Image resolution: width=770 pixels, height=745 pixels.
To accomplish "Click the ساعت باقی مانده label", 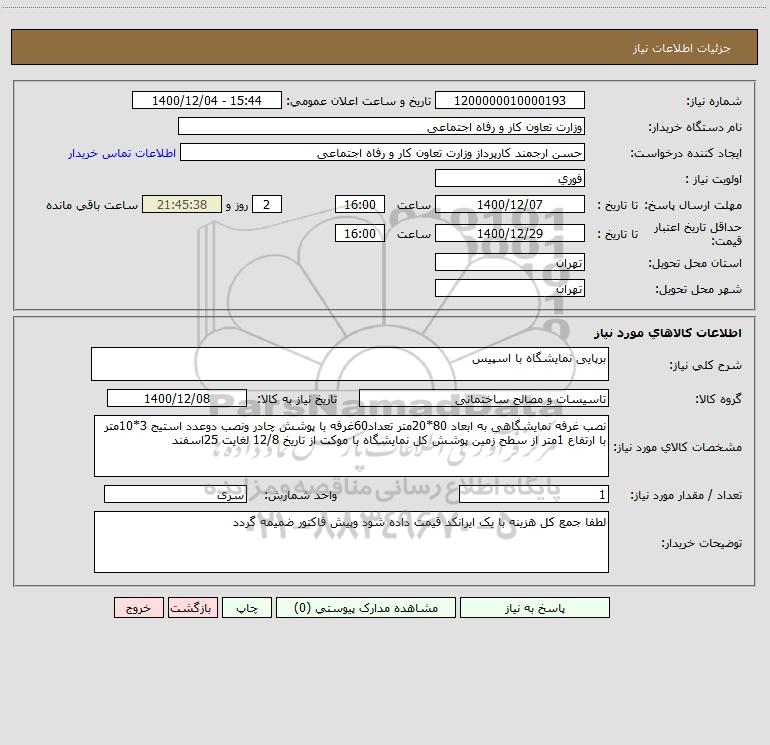I will [x=92, y=205].
